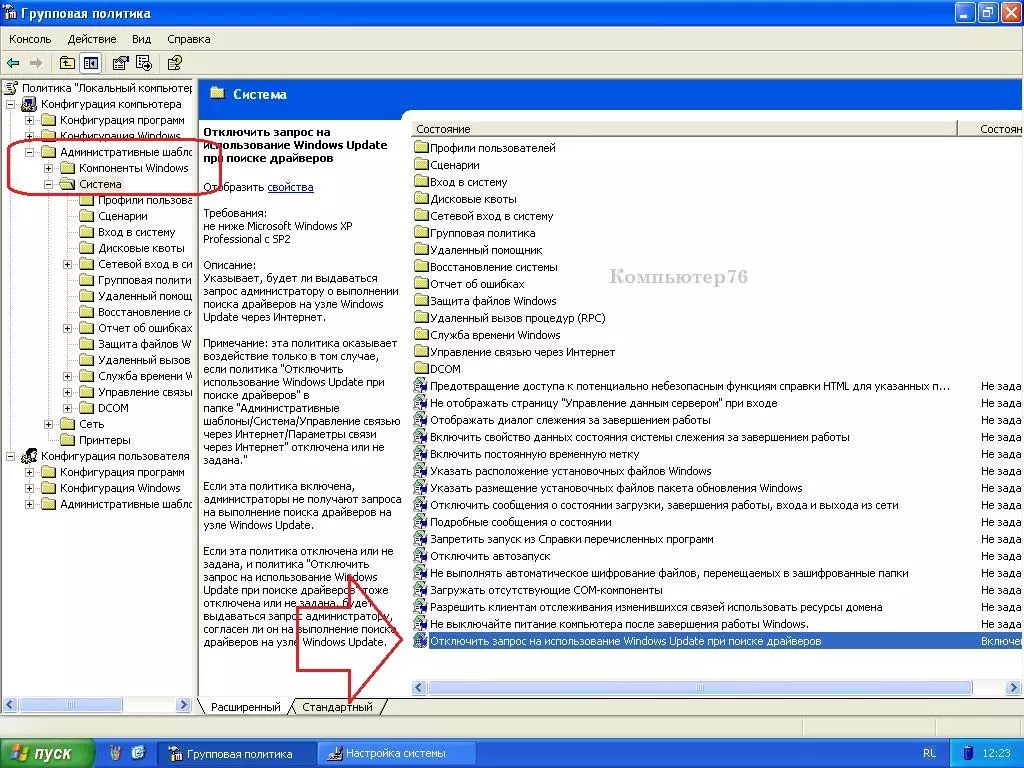1024x768 pixels.
Task: Switch to Настройка системы taskbar window
Action: (x=395, y=753)
